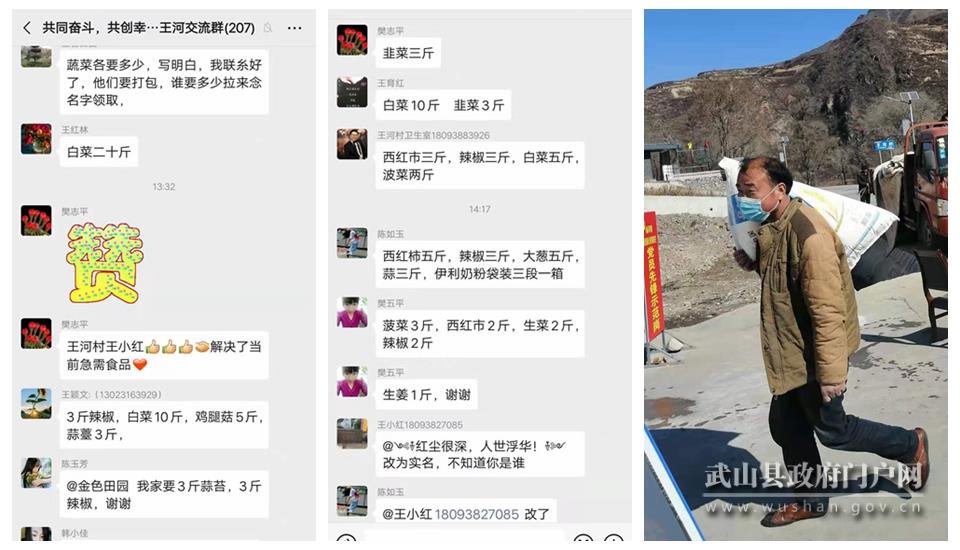Tap 王河村卫生室18093883926 sender name

click(x=433, y=135)
